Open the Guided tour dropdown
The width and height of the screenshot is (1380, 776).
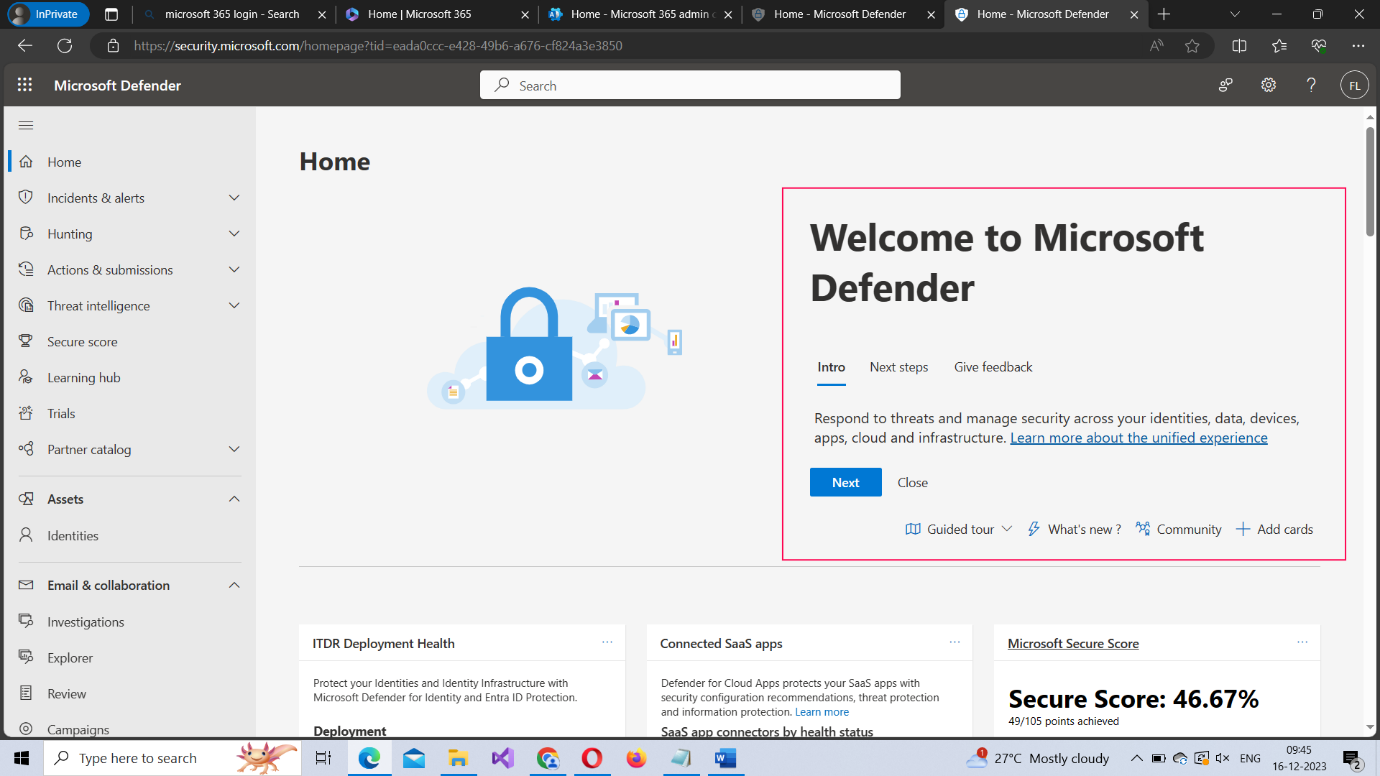pyautogui.click(x=959, y=529)
